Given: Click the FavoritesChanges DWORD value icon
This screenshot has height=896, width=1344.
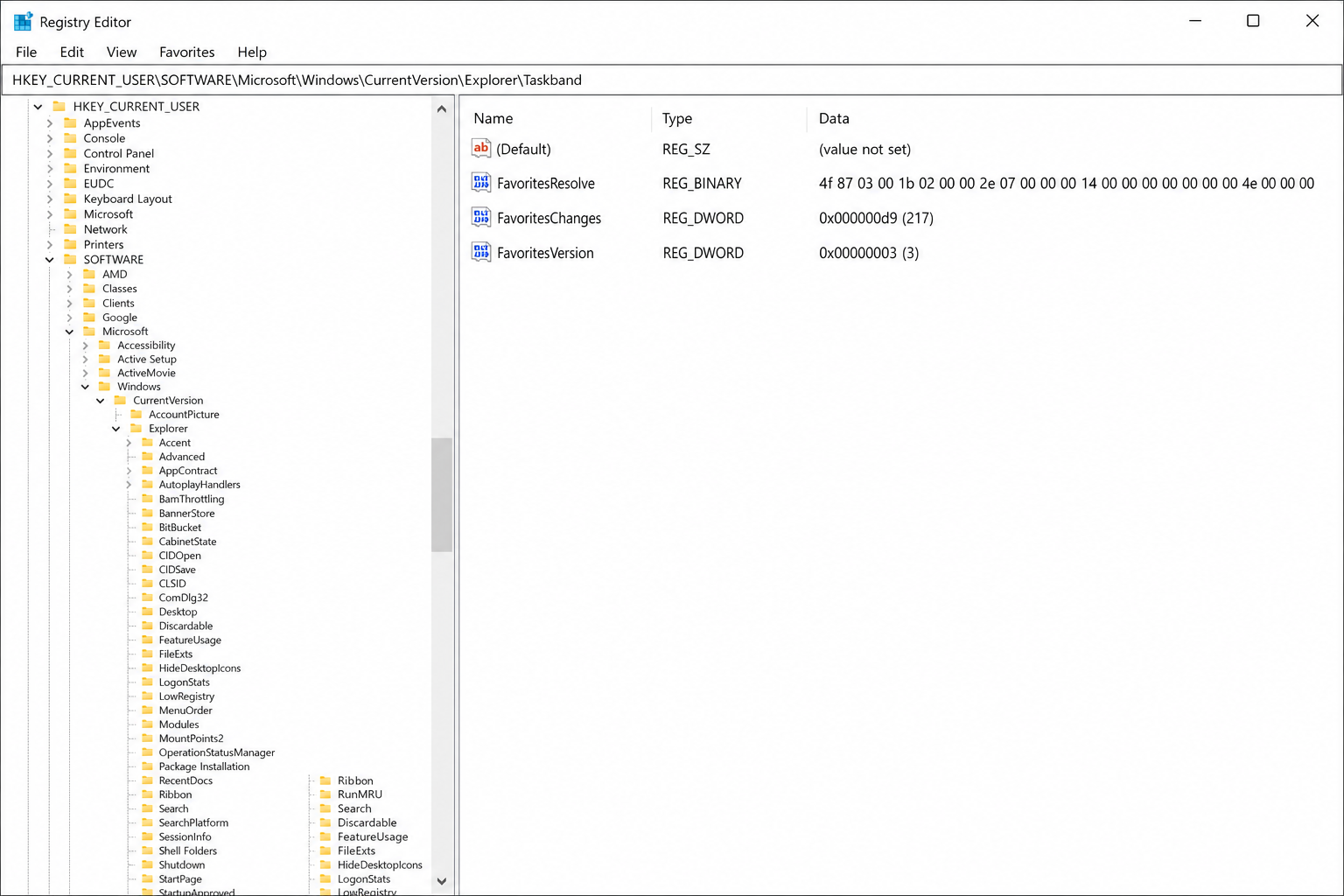Looking at the screenshot, I should pyautogui.click(x=481, y=218).
